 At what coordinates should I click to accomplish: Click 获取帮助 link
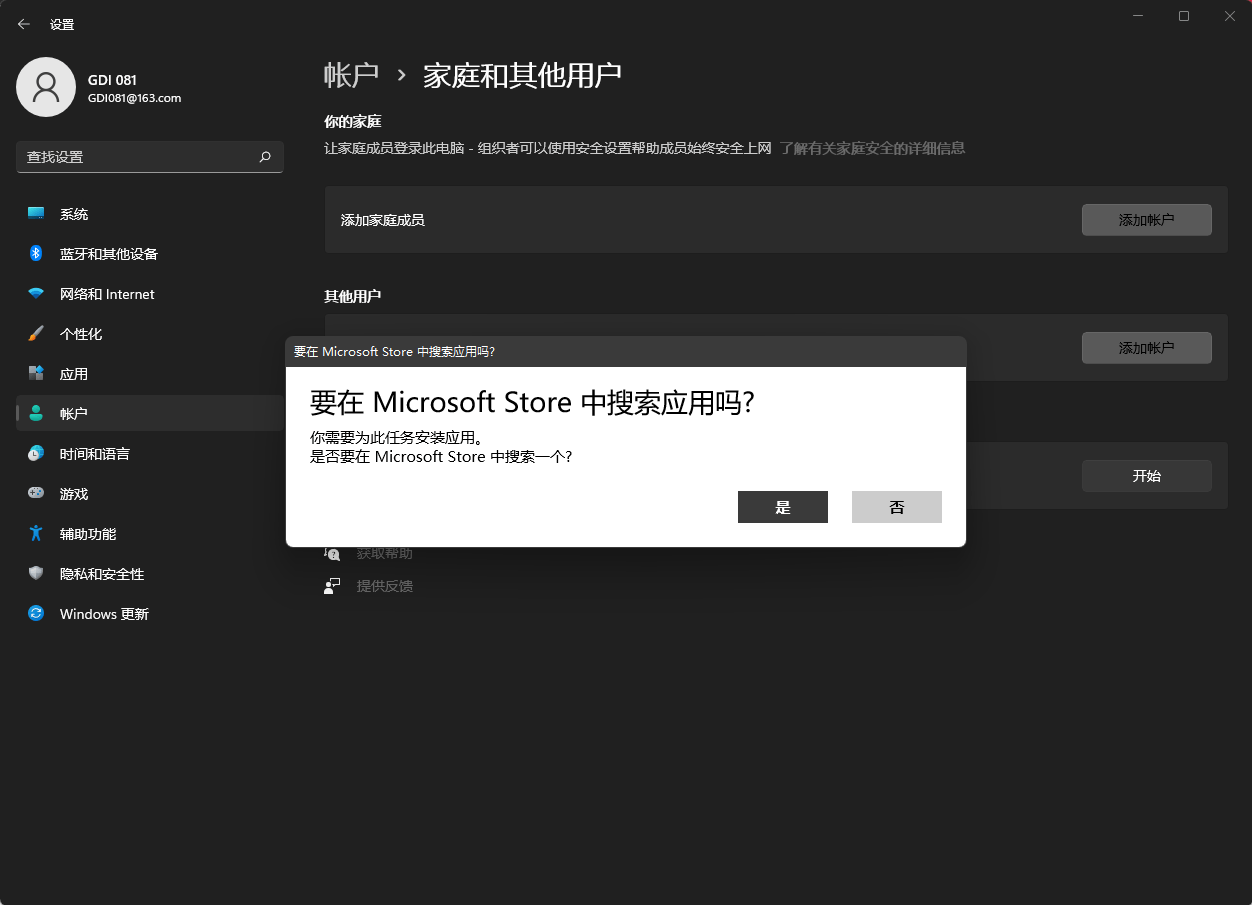385,553
